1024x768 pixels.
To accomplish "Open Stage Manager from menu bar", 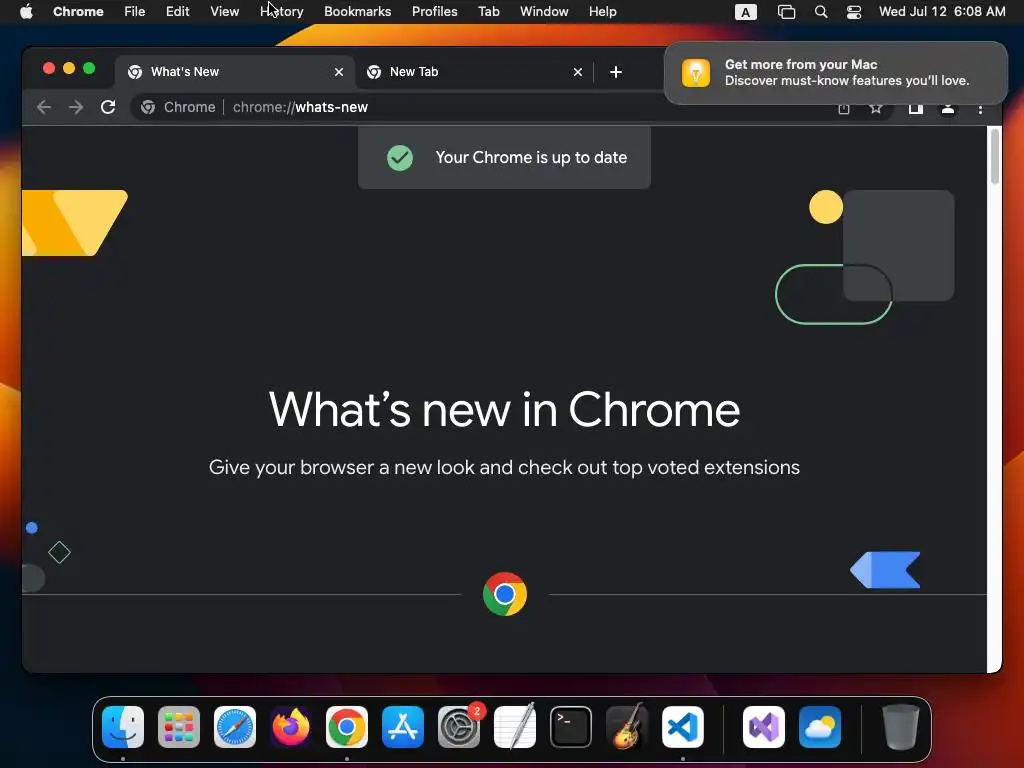I will coord(786,12).
